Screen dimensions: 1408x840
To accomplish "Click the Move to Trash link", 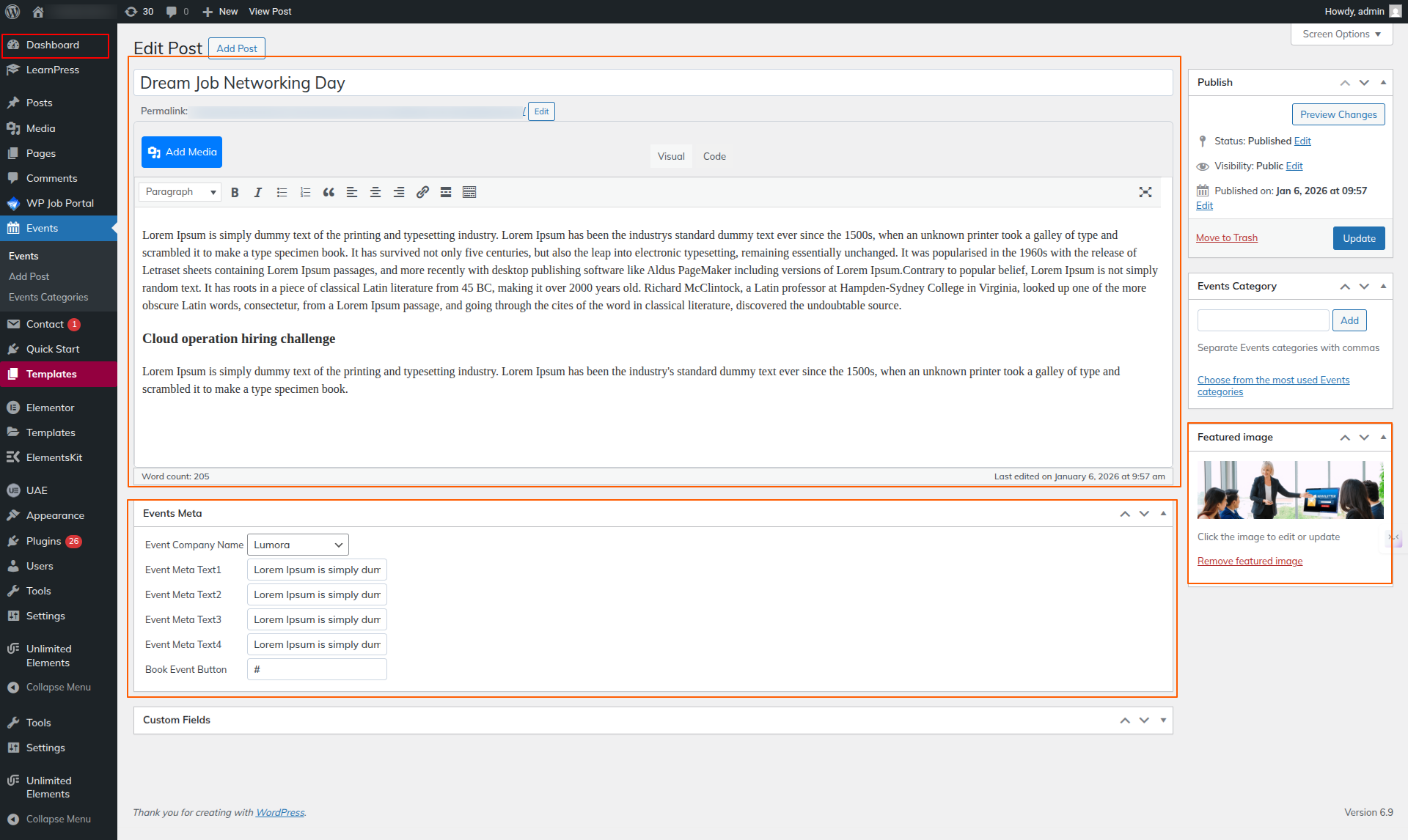I will (x=1226, y=237).
